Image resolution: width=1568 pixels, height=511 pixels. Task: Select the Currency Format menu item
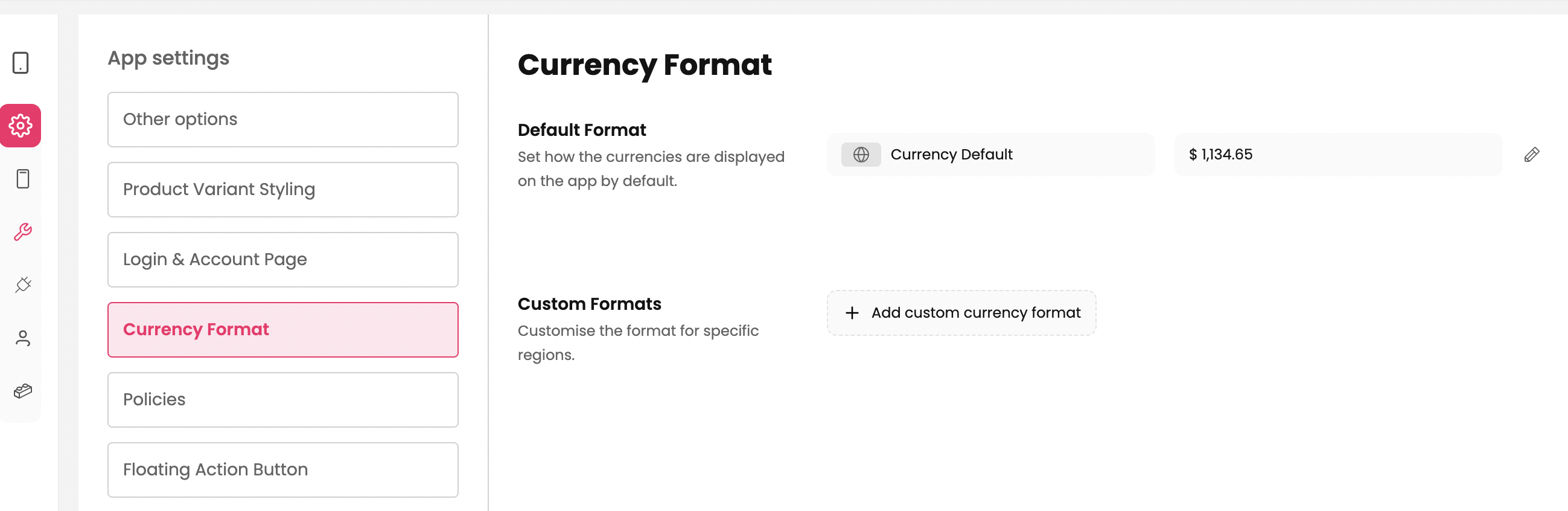[x=282, y=330]
